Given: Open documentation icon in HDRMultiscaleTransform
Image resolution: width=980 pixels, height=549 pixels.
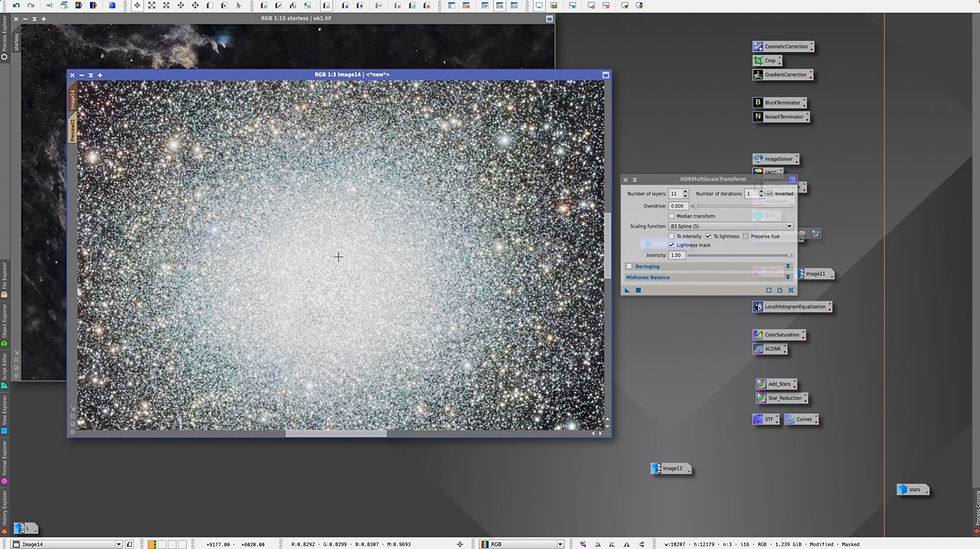Looking at the screenshot, I should click(780, 290).
